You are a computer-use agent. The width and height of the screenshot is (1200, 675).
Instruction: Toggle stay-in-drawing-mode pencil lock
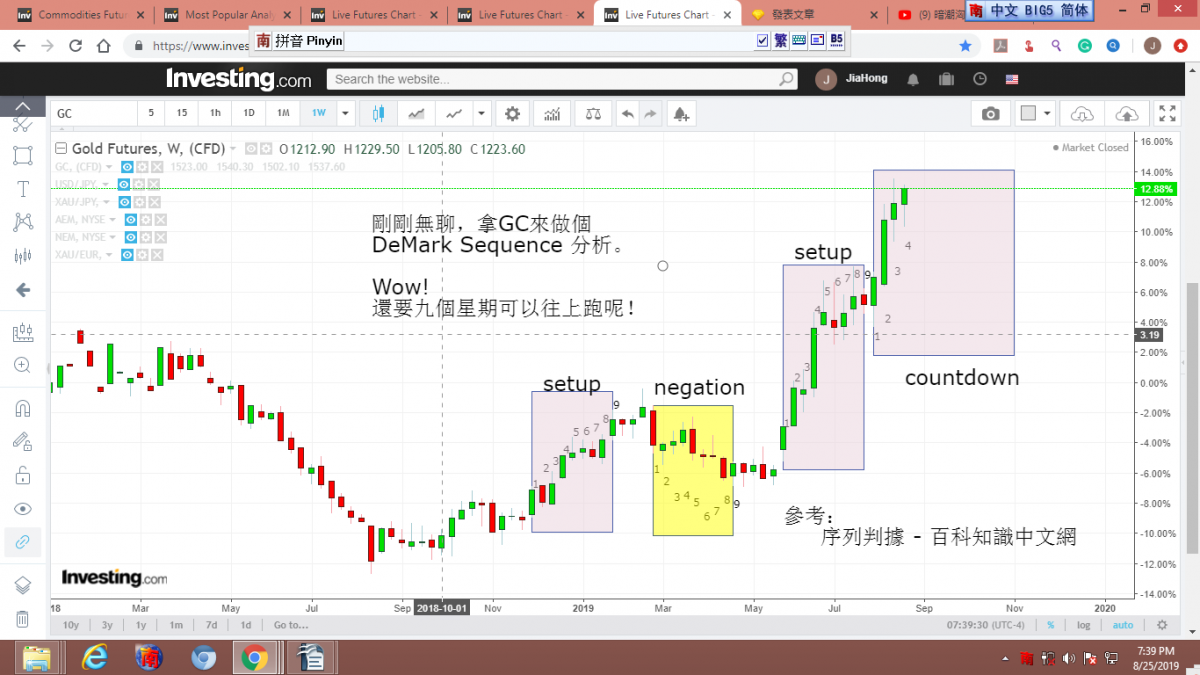click(22, 440)
